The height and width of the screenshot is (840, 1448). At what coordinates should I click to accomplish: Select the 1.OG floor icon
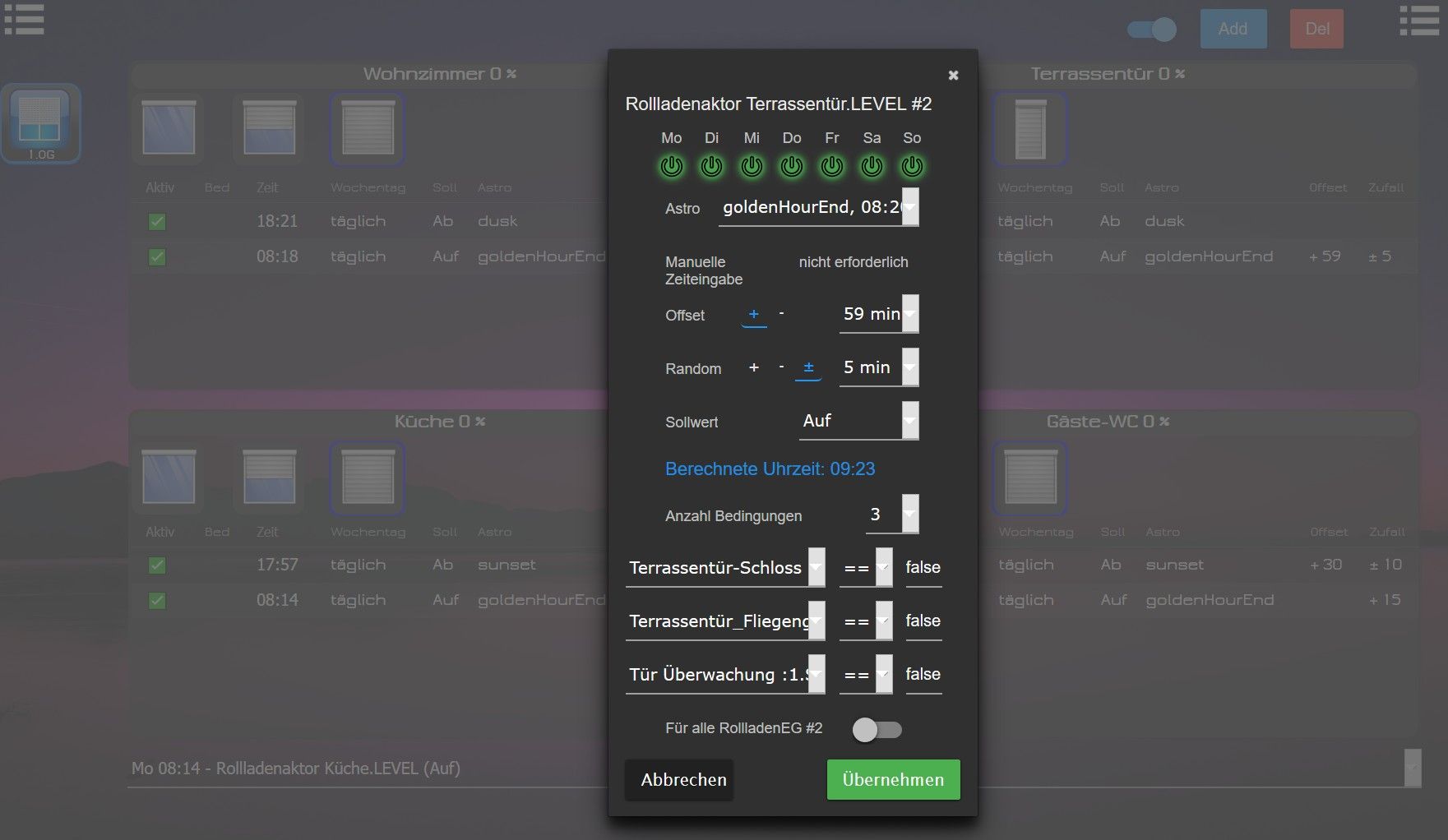tap(40, 123)
